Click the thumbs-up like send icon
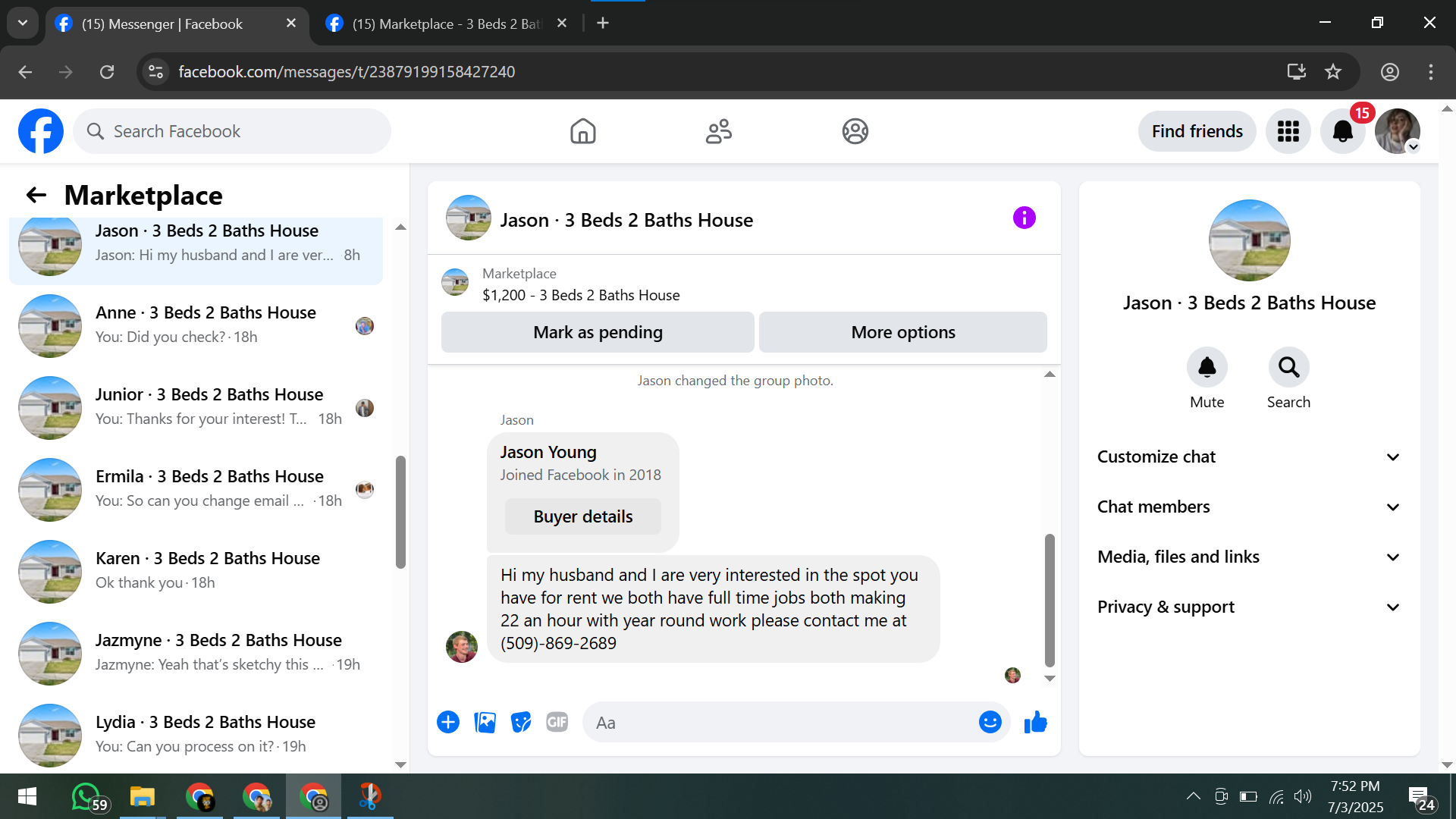The height and width of the screenshot is (819, 1456). tap(1035, 723)
